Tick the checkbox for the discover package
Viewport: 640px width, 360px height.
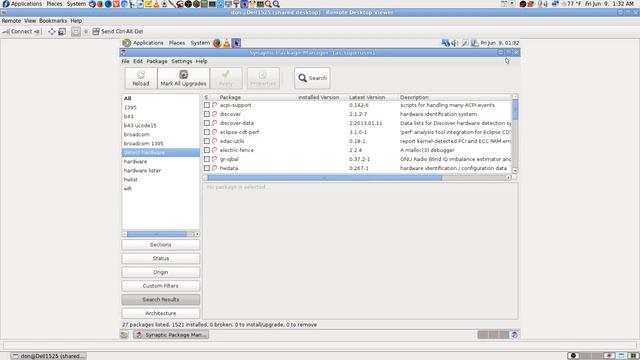coord(207,114)
